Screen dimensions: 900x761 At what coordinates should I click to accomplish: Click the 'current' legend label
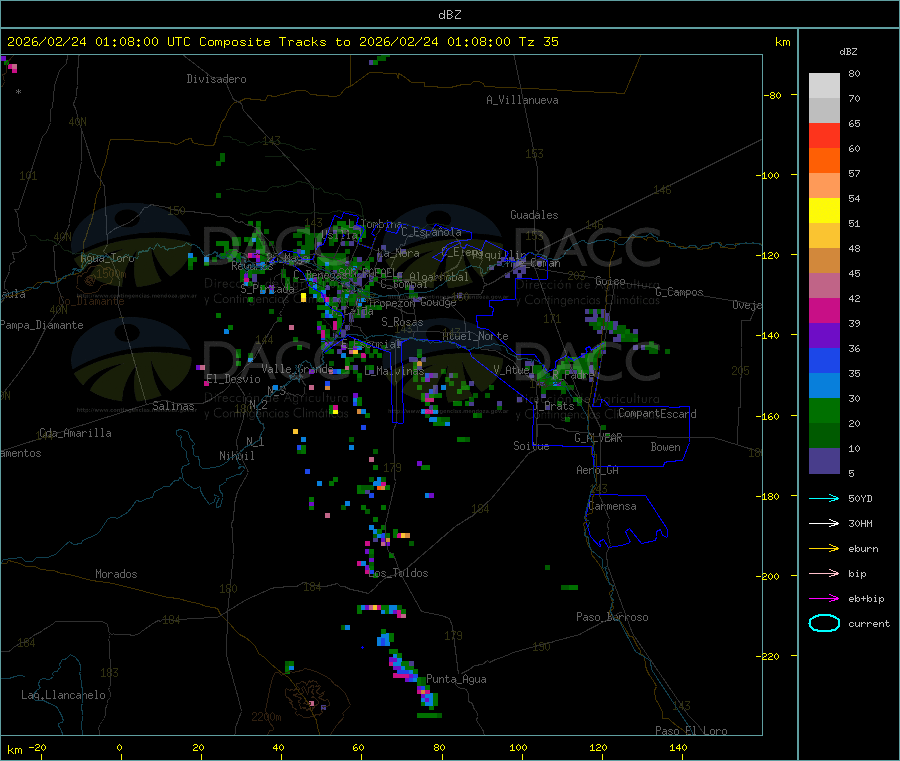tap(869, 624)
